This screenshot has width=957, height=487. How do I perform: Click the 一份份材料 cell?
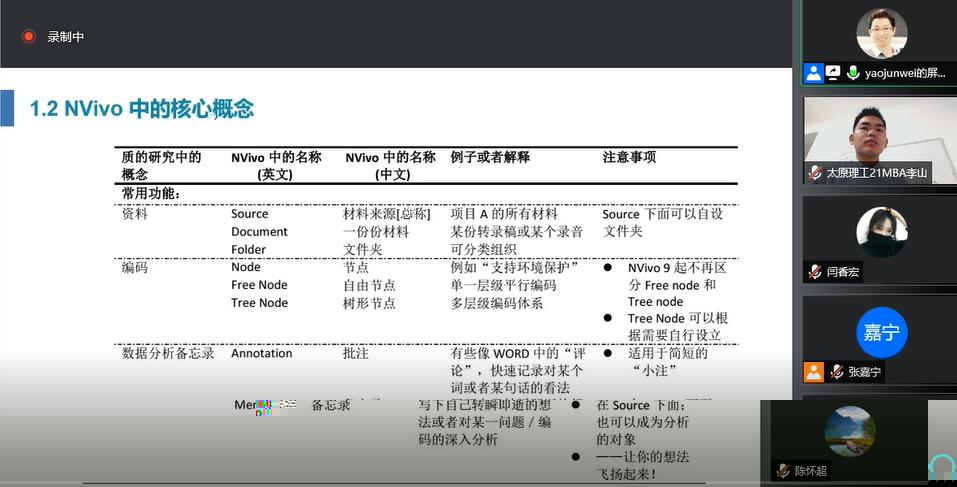tap(375, 232)
